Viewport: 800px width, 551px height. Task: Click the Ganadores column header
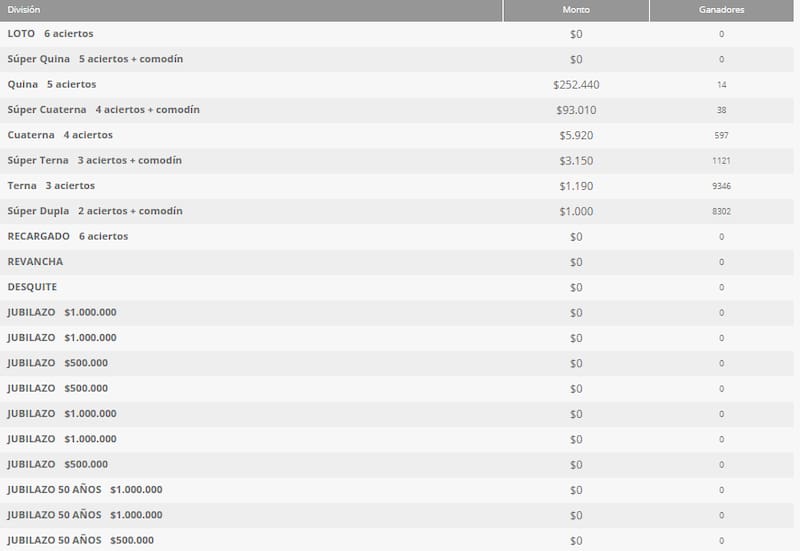[721, 9]
